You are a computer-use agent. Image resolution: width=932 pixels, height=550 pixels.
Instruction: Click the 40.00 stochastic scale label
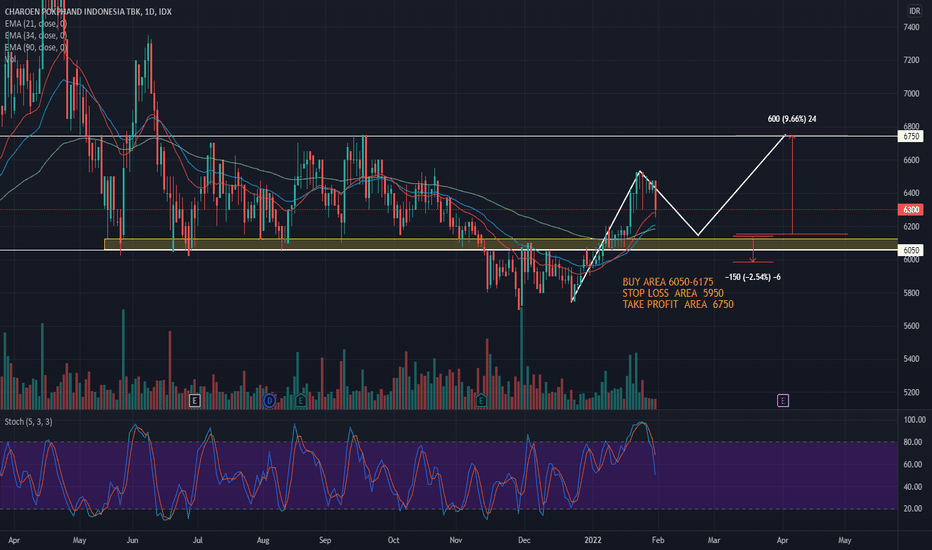click(x=913, y=487)
